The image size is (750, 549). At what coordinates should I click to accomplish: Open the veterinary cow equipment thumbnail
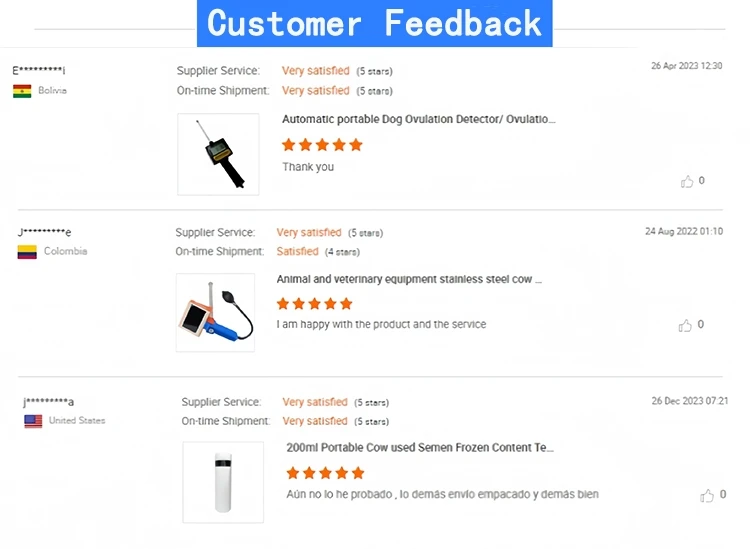[215, 312]
